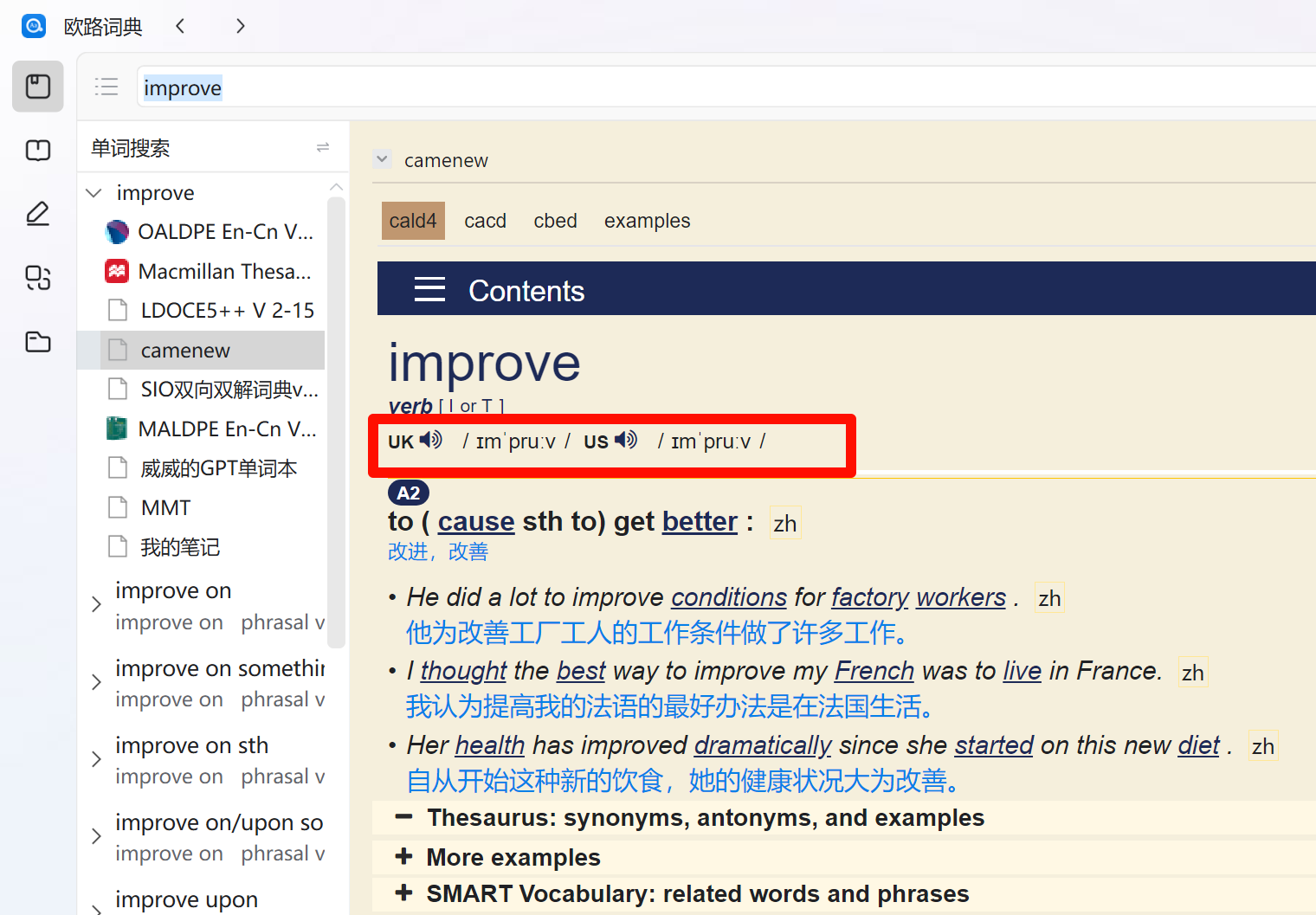
Task: Open the Contents hamburger menu icon
Action: (x=429, y=289)
